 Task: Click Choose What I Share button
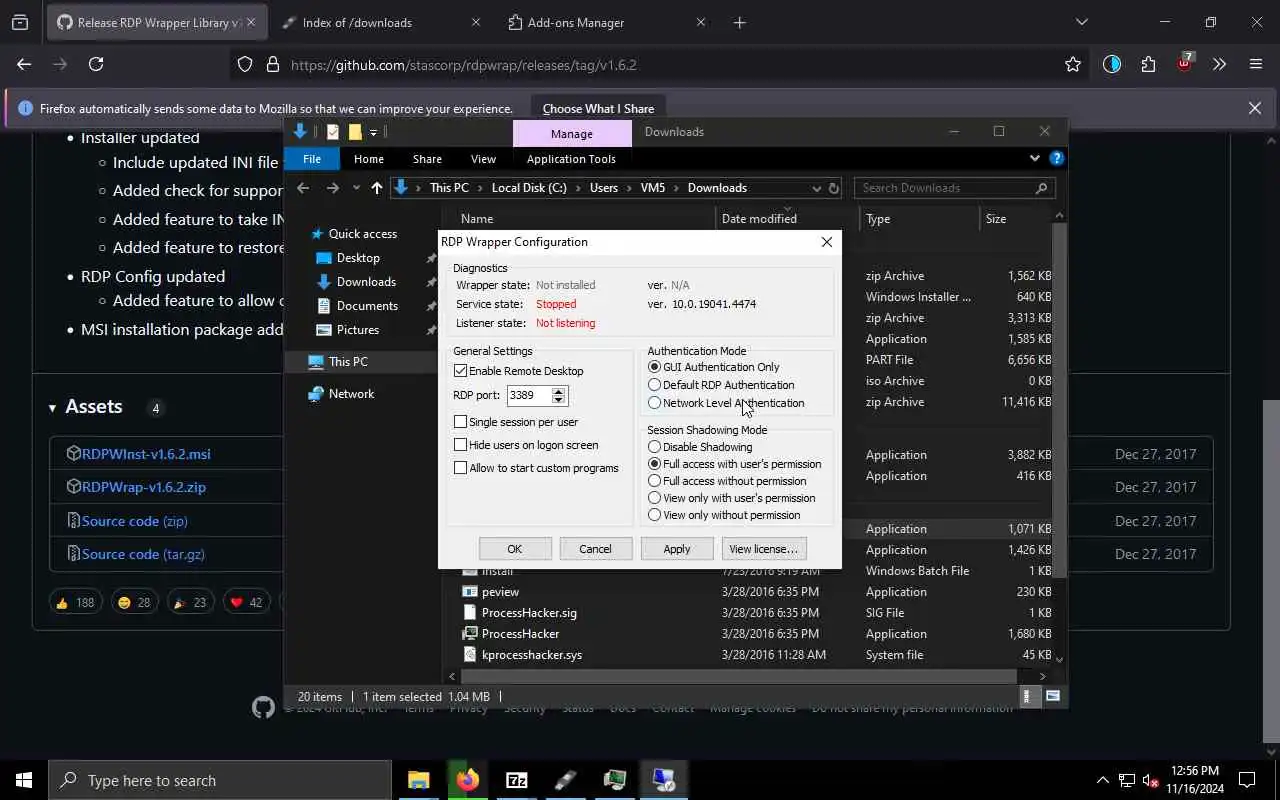(x=598, y=108)
